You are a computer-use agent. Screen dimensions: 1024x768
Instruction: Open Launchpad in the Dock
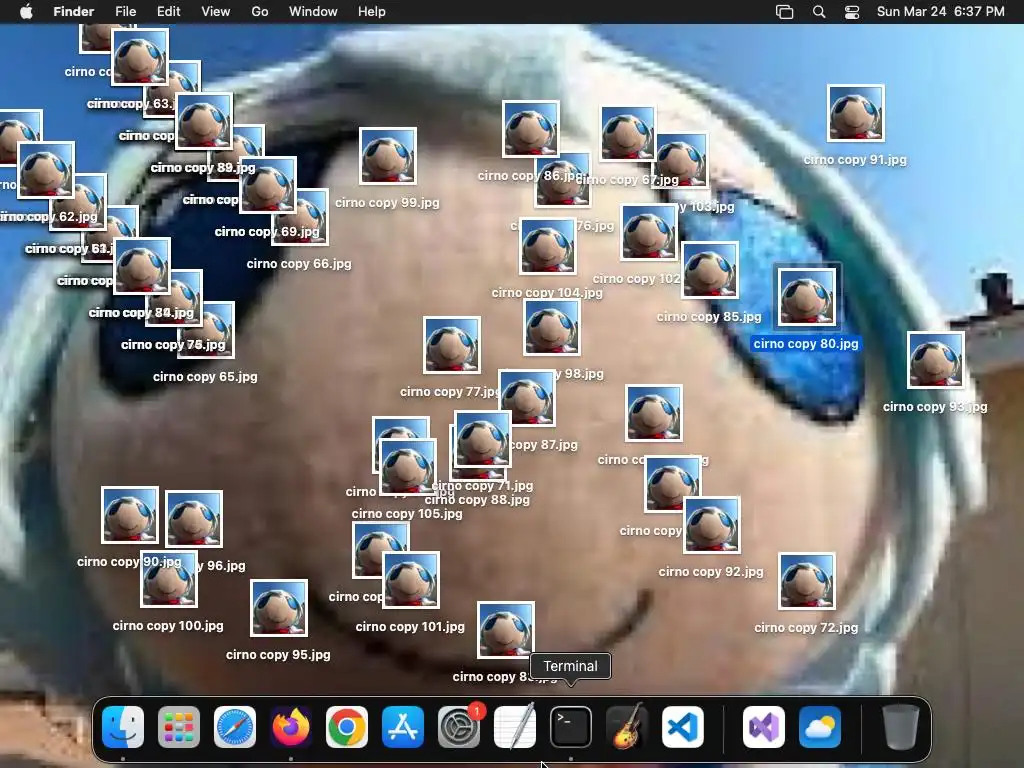pos(179,727)
